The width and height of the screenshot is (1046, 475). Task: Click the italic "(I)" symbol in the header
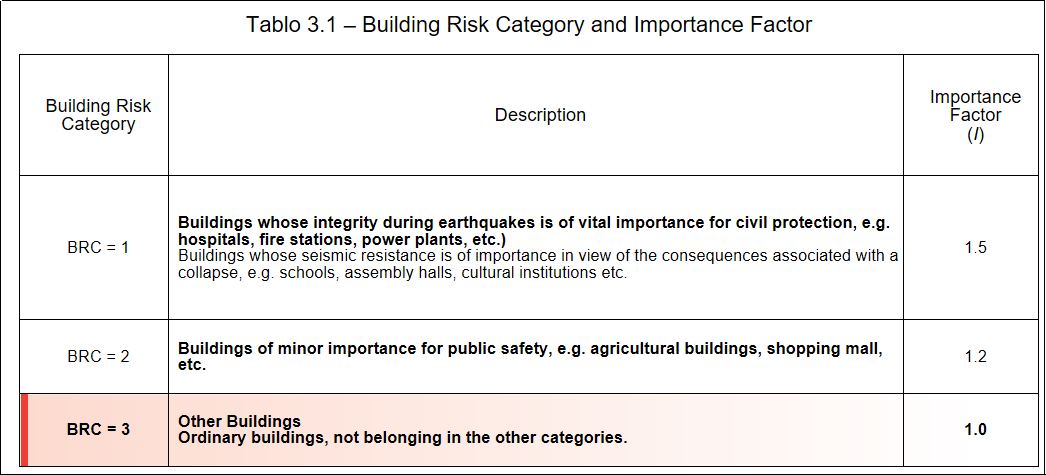point(975,134)
